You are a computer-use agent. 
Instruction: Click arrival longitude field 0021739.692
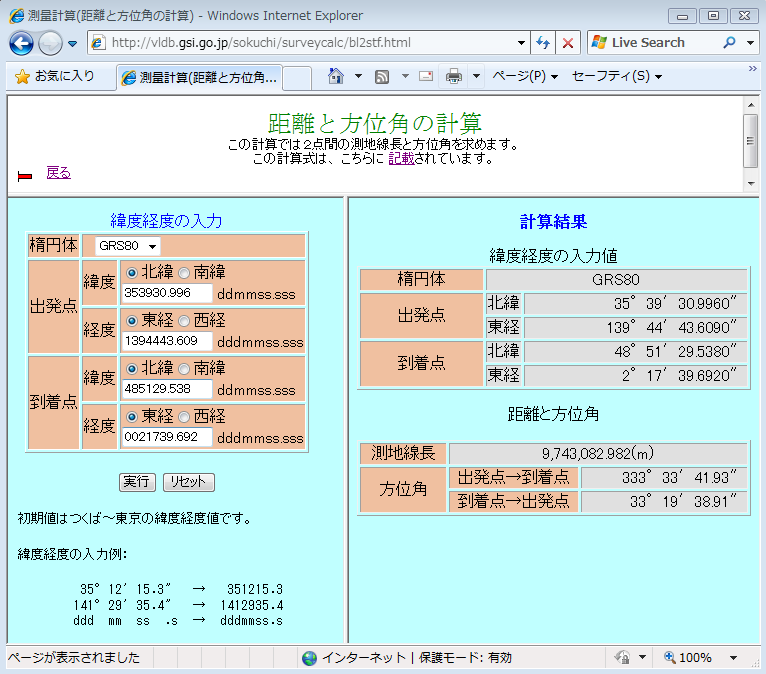pos(167,437)
